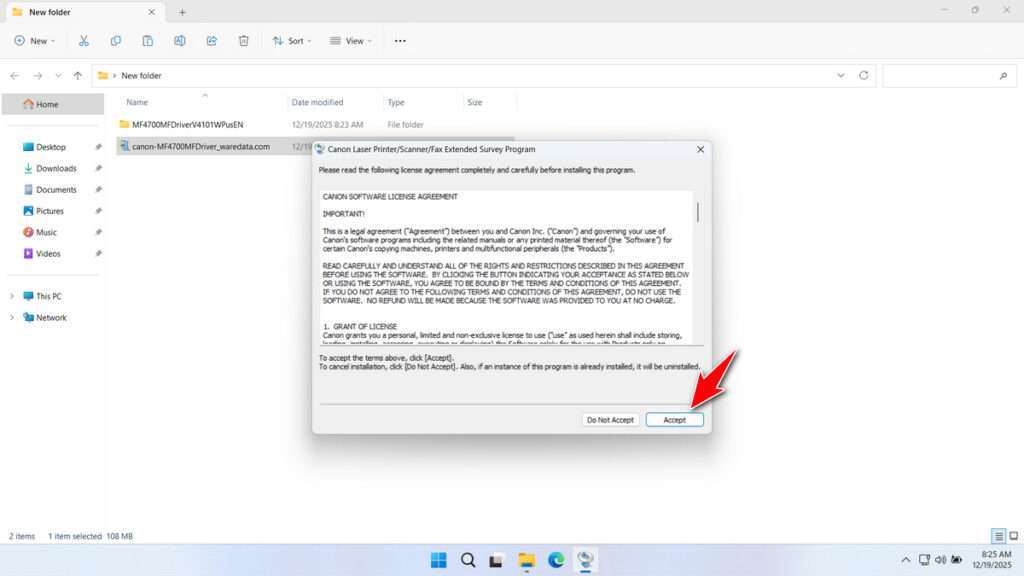Viewport: 1024px width, 576px height.
Task: Click the Delete trash icon
Action: click(x=244, y=41)
